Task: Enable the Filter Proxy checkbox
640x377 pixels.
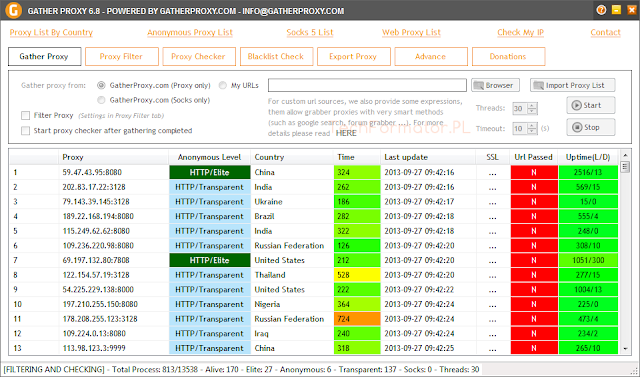Action: click(25, 115)
